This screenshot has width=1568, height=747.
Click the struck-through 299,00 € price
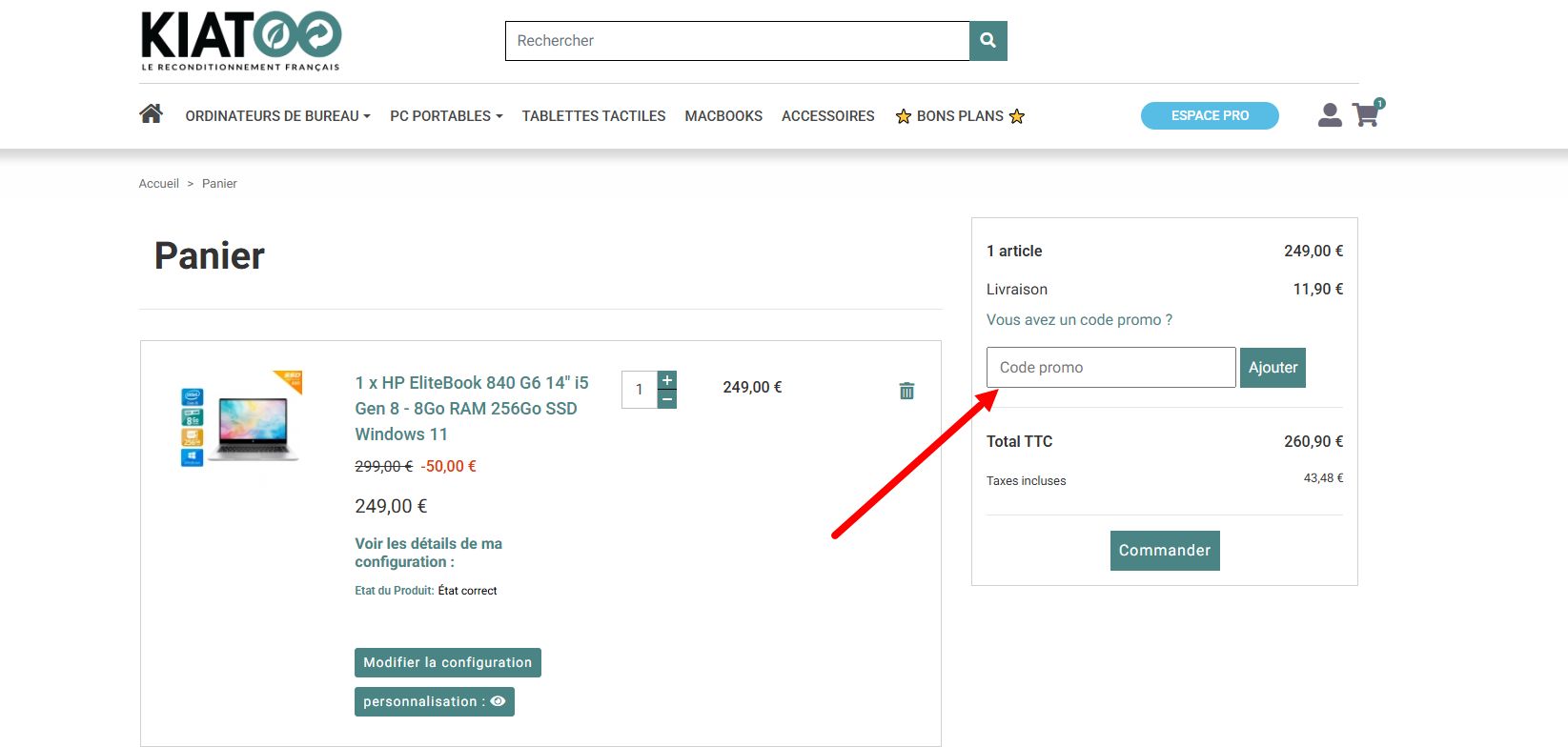pos(384,466)
